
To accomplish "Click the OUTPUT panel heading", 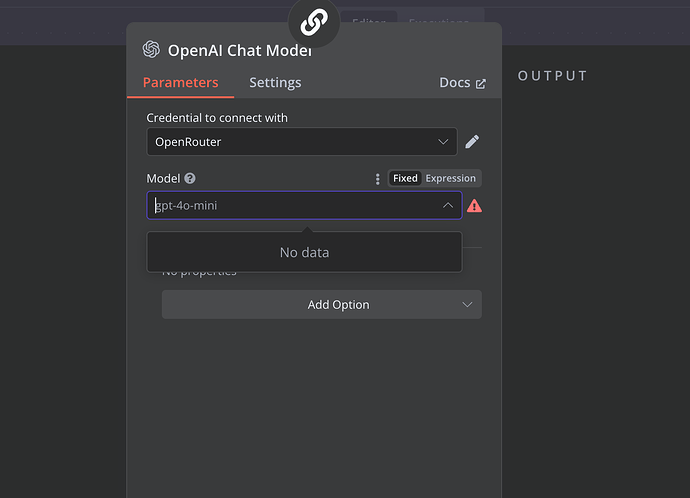I will (x=552, y=76).
